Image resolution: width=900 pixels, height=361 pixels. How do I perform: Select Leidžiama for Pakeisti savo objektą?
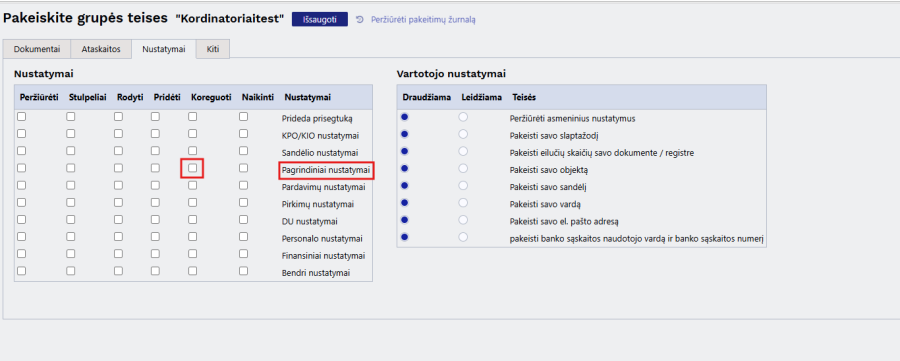coord(463,169)
